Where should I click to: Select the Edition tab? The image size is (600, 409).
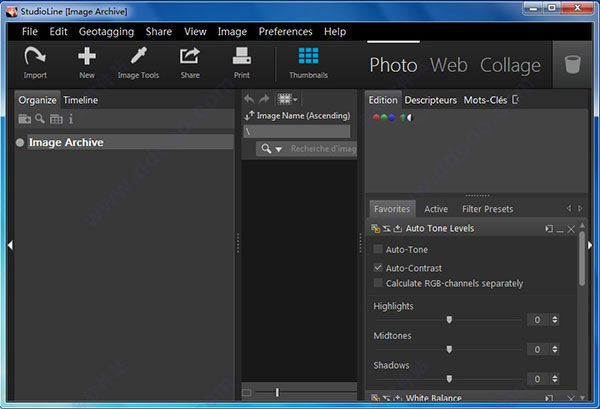click(x=383, y=100)
